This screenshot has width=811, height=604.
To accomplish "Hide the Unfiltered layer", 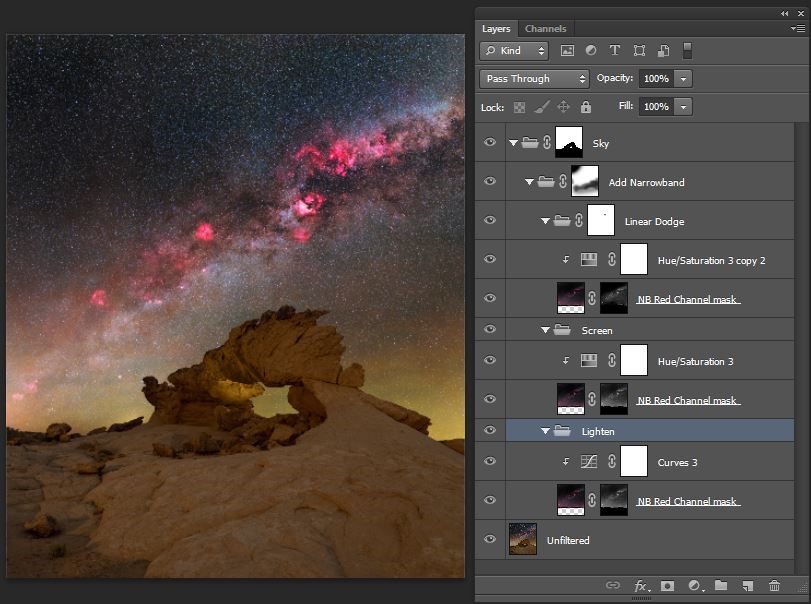I will pos(490,540).
